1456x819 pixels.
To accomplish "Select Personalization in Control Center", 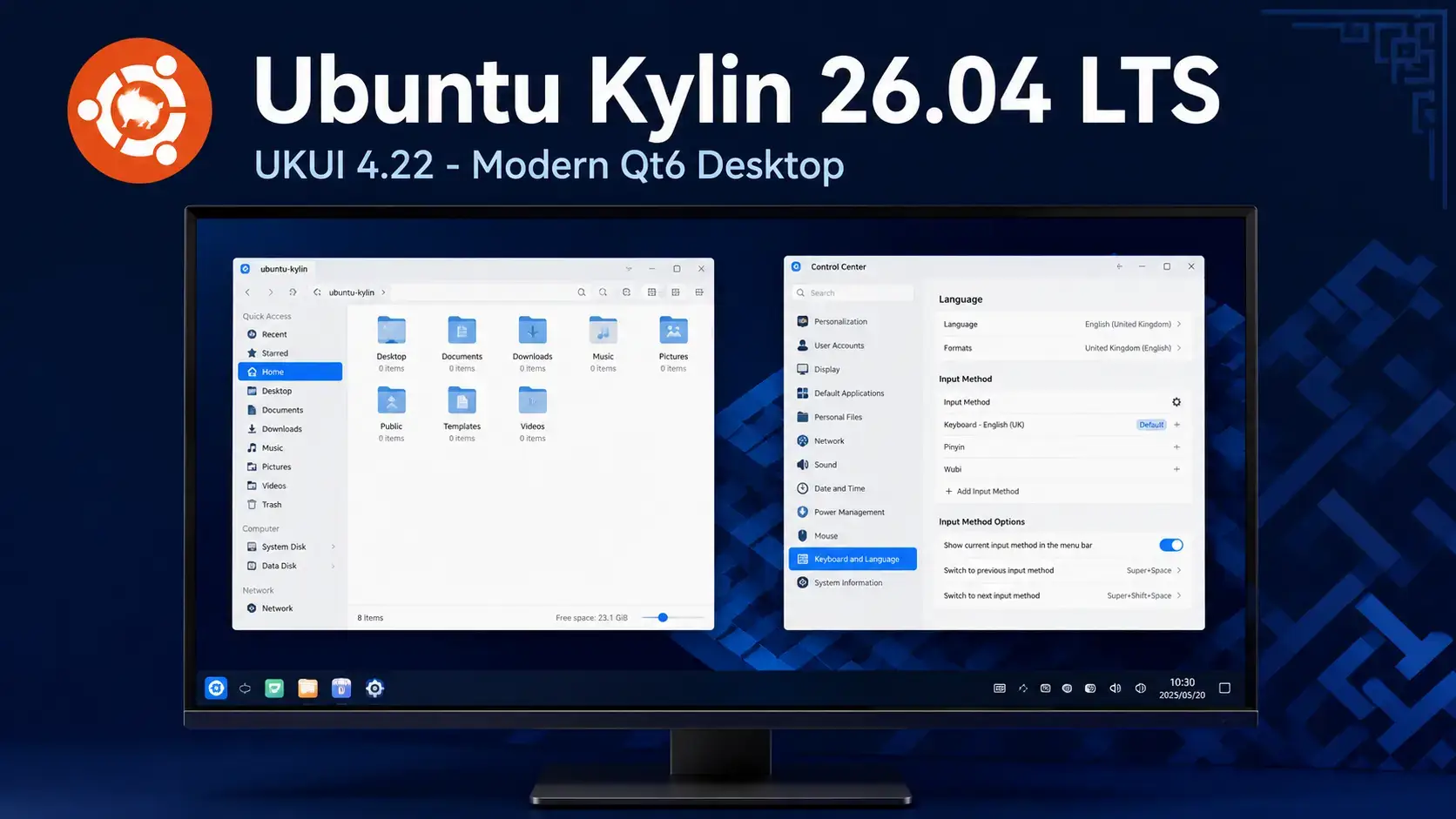I will (x=853, y=321).
